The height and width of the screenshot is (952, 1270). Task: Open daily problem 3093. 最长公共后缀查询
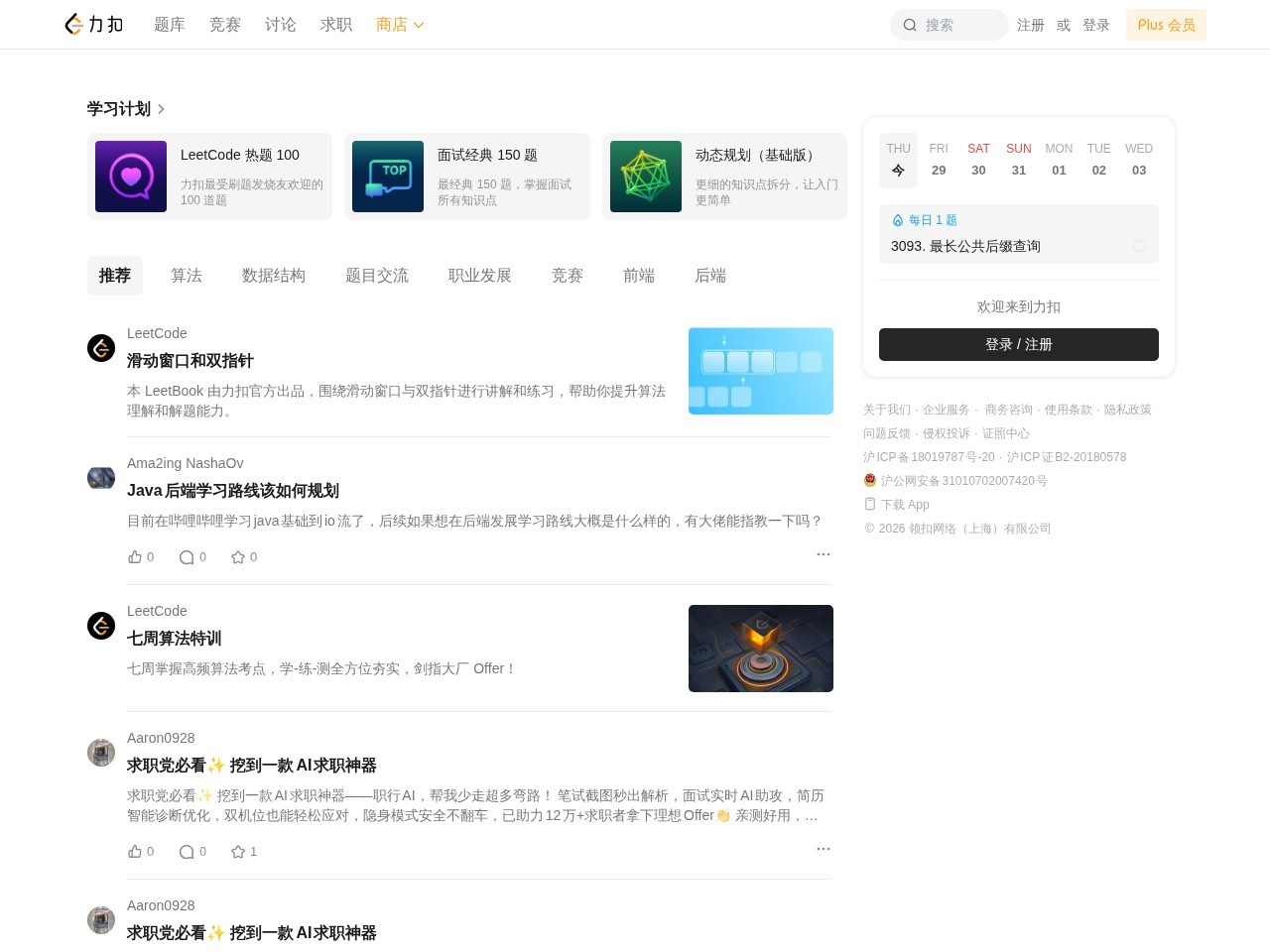coord(965,246)
